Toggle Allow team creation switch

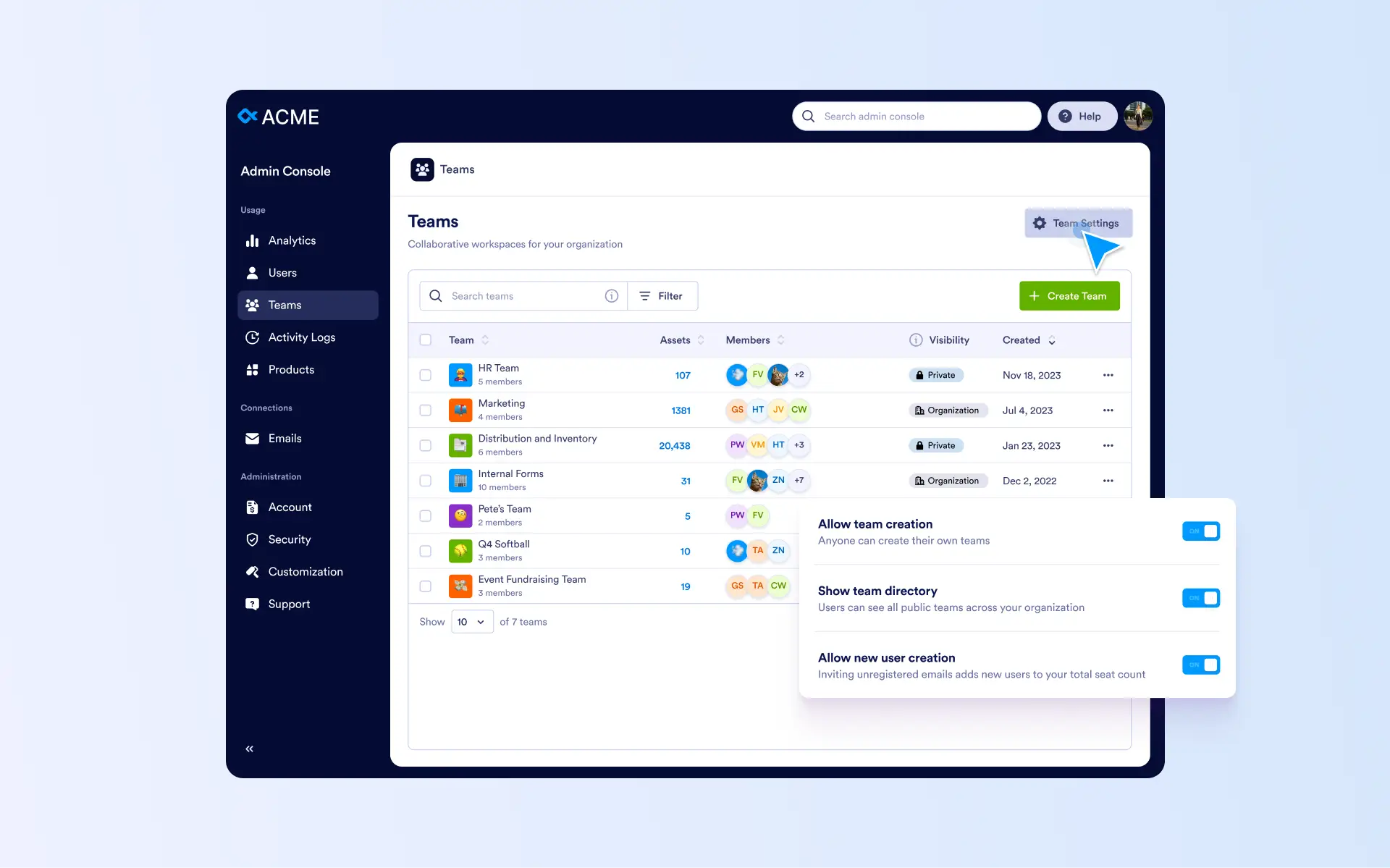[x=1200, y=531]
